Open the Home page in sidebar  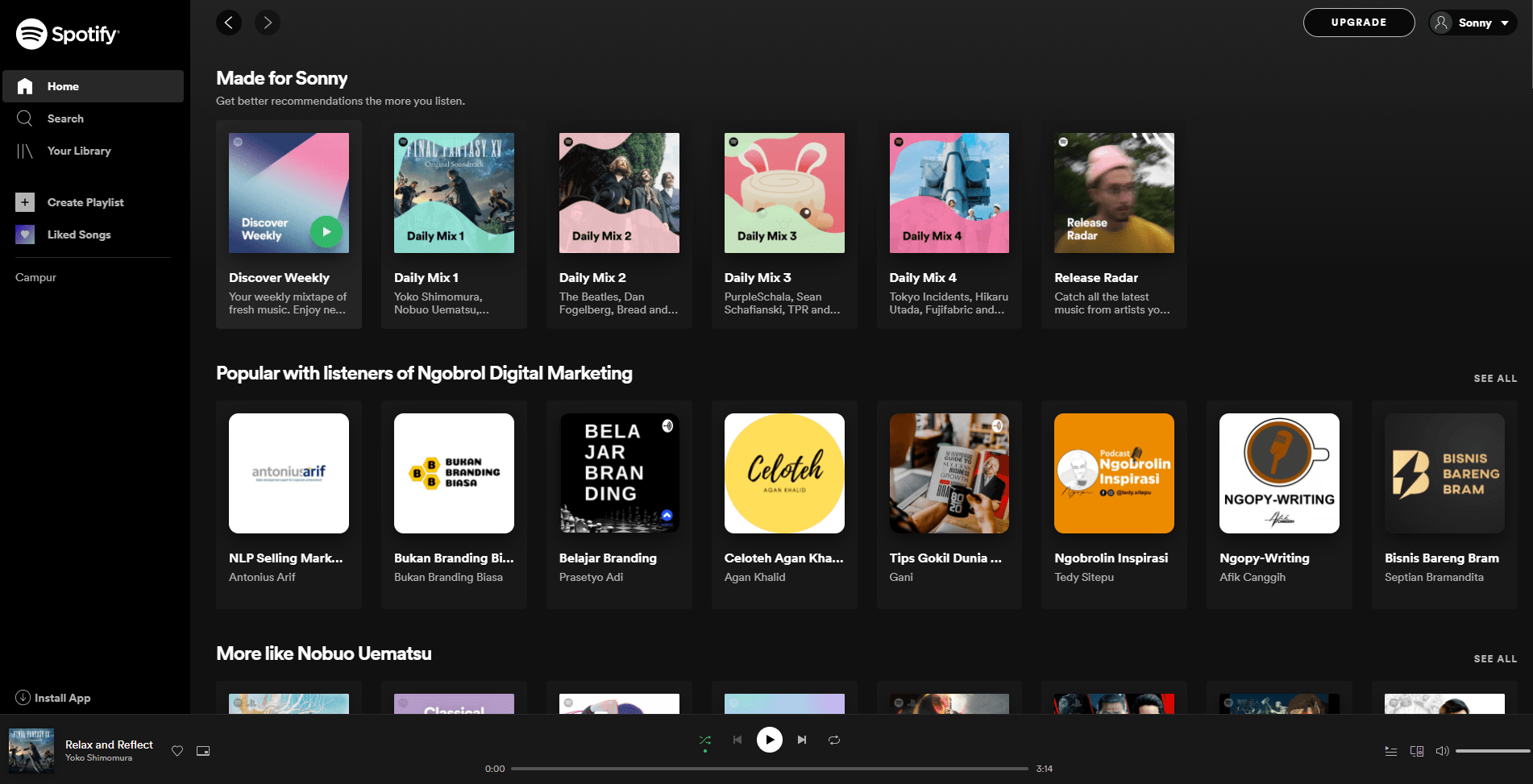pyautogui.click(x=93, y=86)
